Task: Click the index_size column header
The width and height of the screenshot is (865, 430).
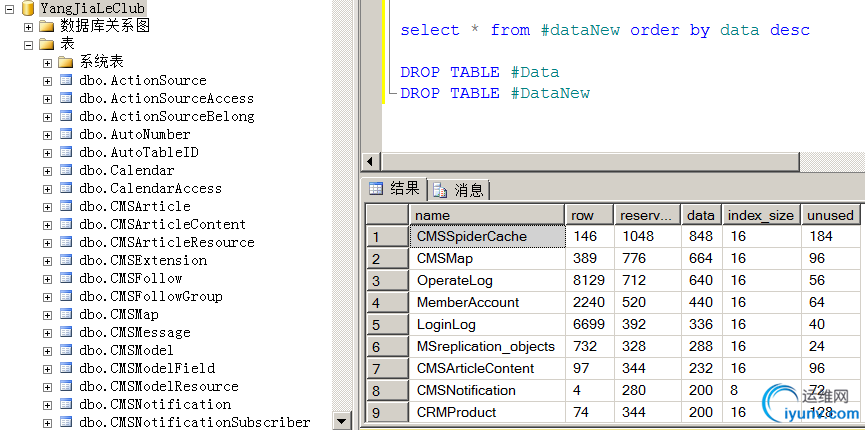Action: tap(760, 215)
